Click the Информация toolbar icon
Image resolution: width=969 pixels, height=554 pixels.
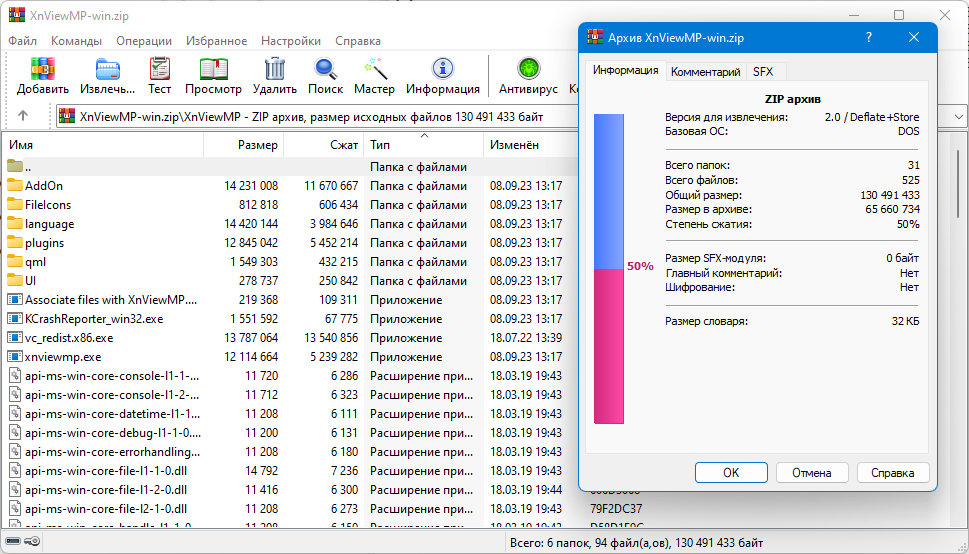pyautogui.click(x=443, y=70)
